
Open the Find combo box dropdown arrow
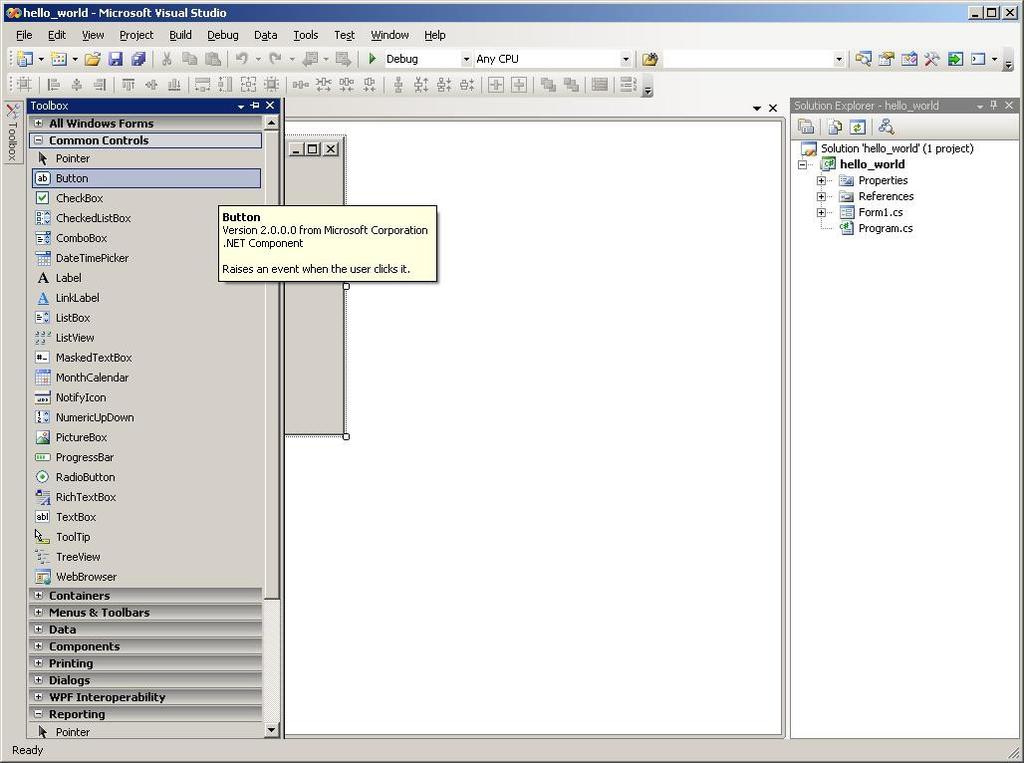click(839, 59)
